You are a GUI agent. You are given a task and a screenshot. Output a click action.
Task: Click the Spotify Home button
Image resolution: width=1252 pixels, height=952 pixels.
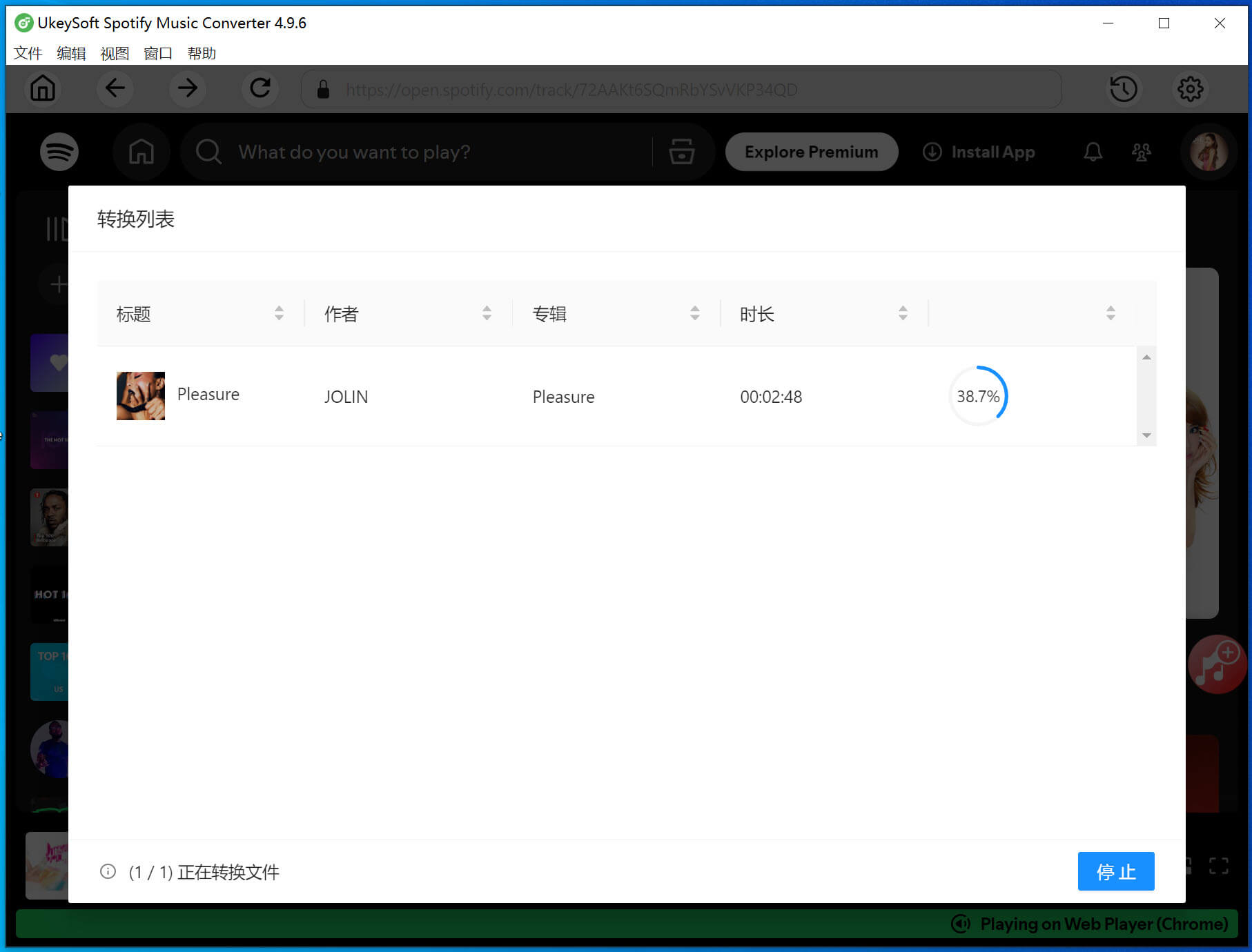click(x=141, y=152)
